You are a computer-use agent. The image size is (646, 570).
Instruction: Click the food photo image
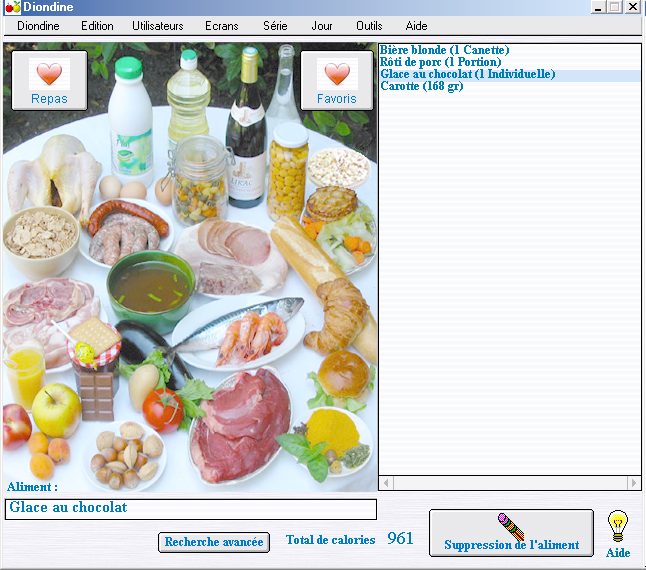[190, 267]
